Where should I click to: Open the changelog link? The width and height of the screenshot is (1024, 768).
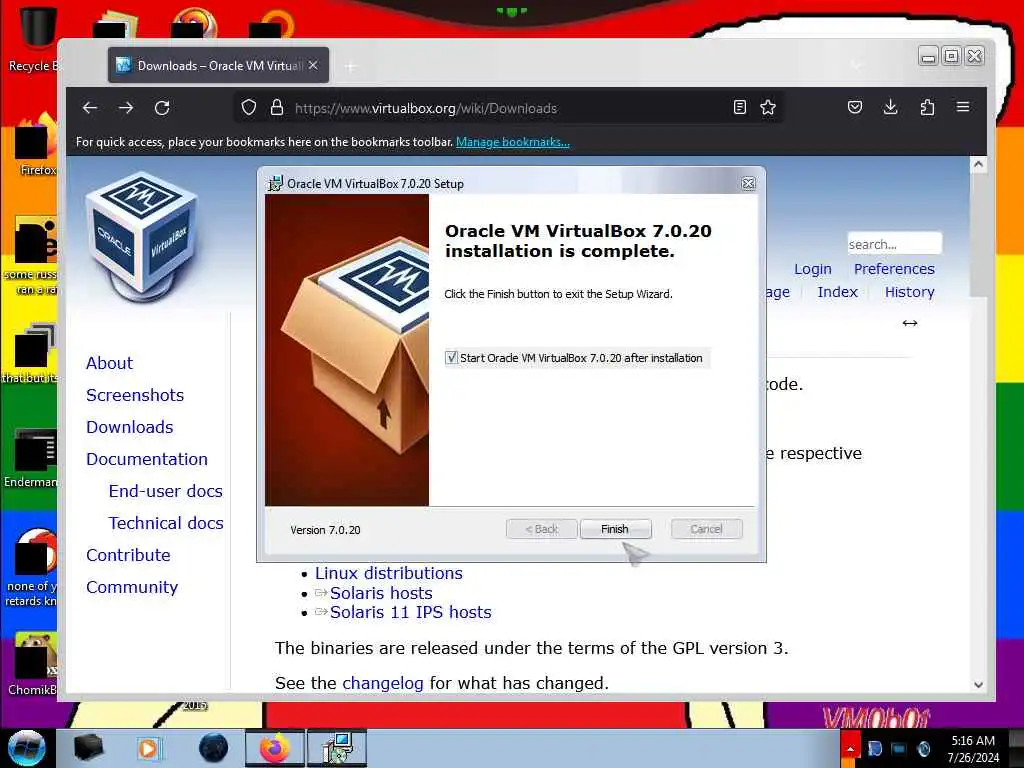[383, 683]
